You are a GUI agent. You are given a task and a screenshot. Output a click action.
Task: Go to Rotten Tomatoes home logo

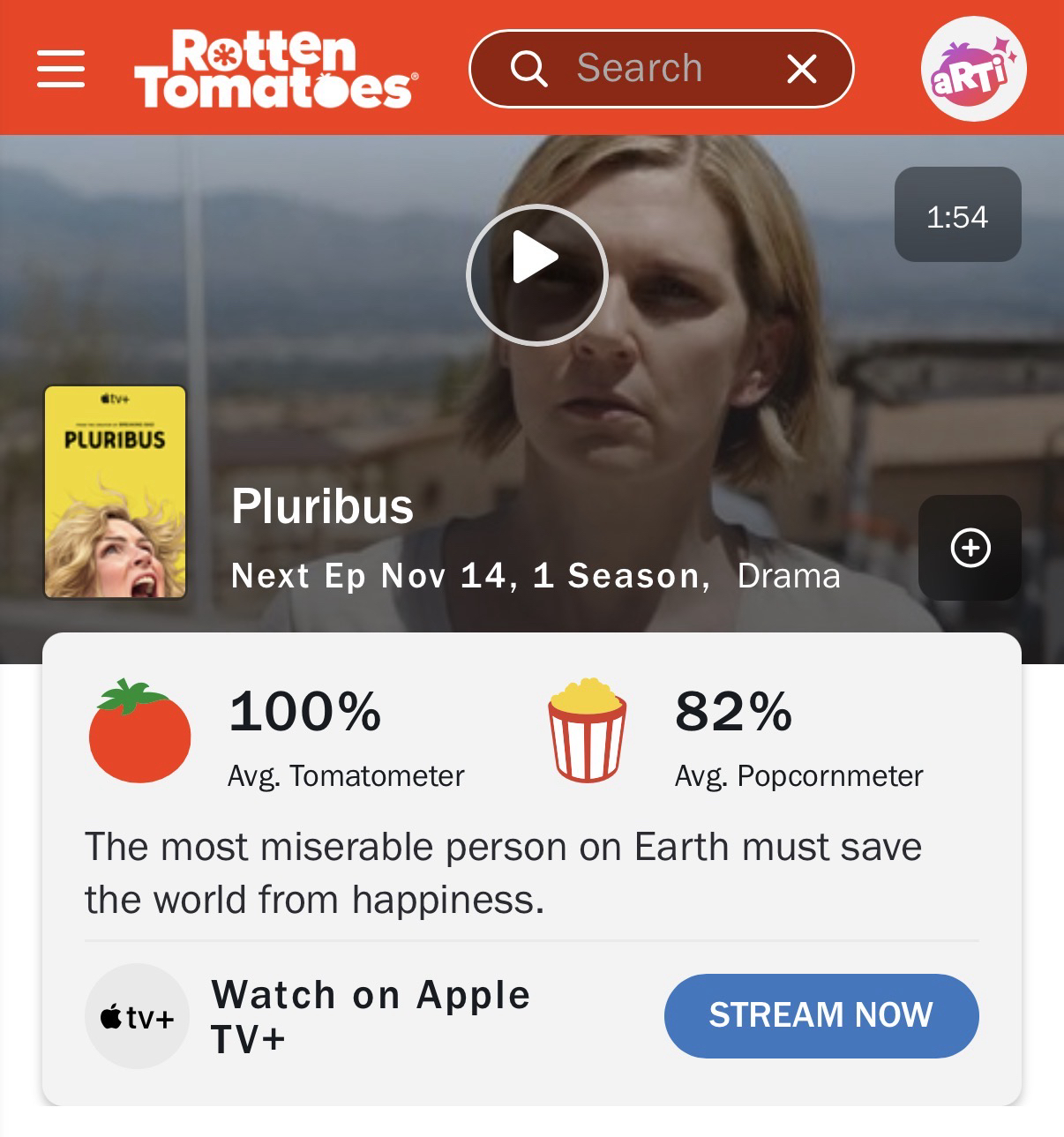[276, 70]
